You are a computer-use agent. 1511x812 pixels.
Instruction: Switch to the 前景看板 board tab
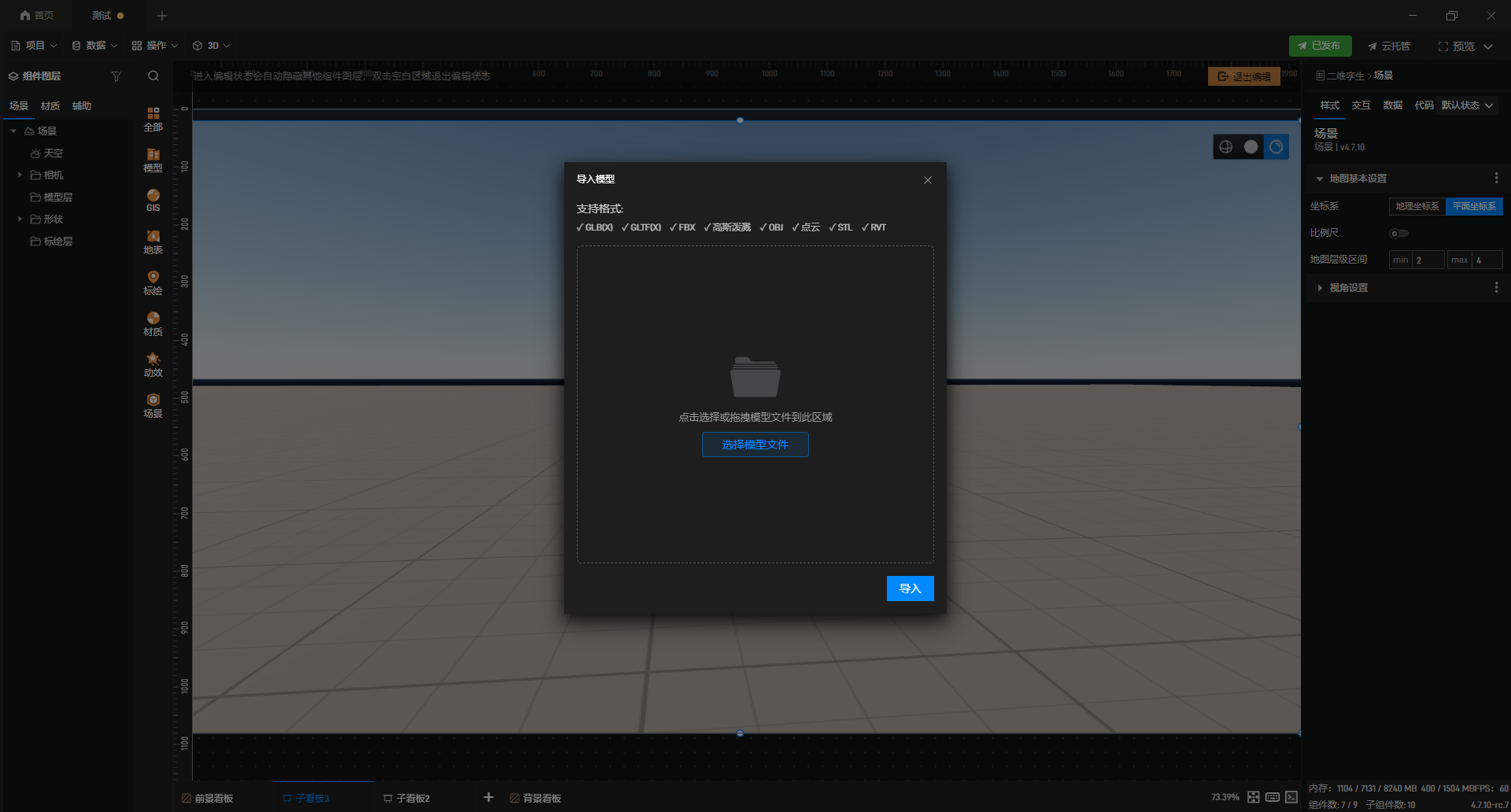[207, 798]
